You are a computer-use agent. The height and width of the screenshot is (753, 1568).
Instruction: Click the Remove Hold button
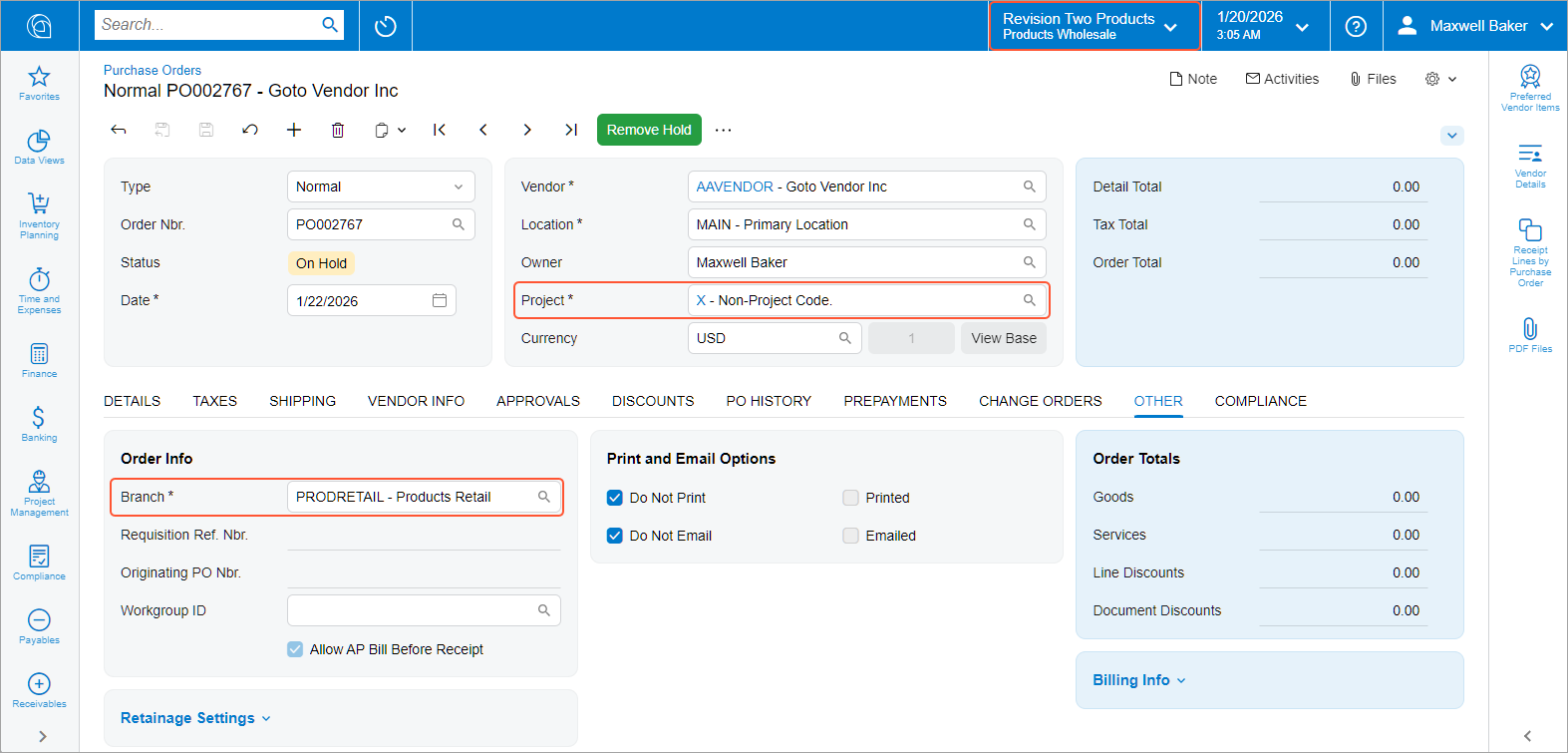[649, 130]
